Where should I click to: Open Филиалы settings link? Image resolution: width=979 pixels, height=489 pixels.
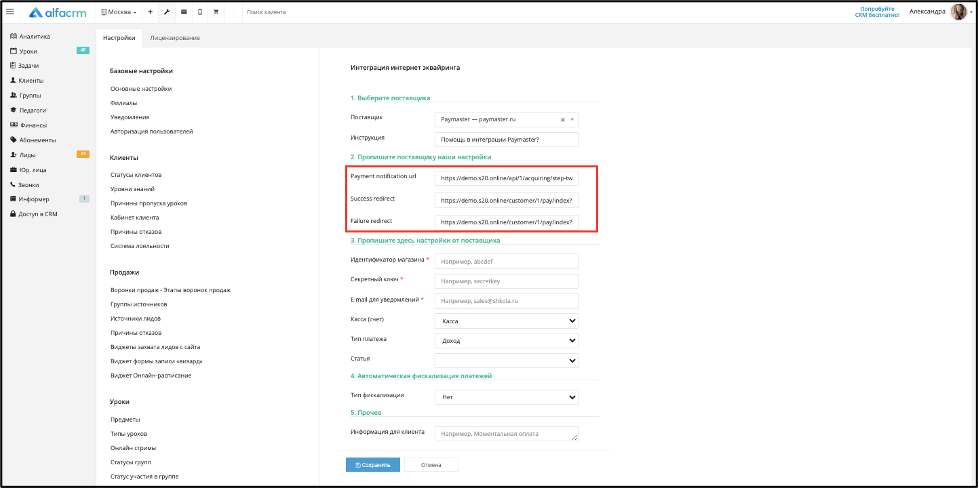pos(124,103)
